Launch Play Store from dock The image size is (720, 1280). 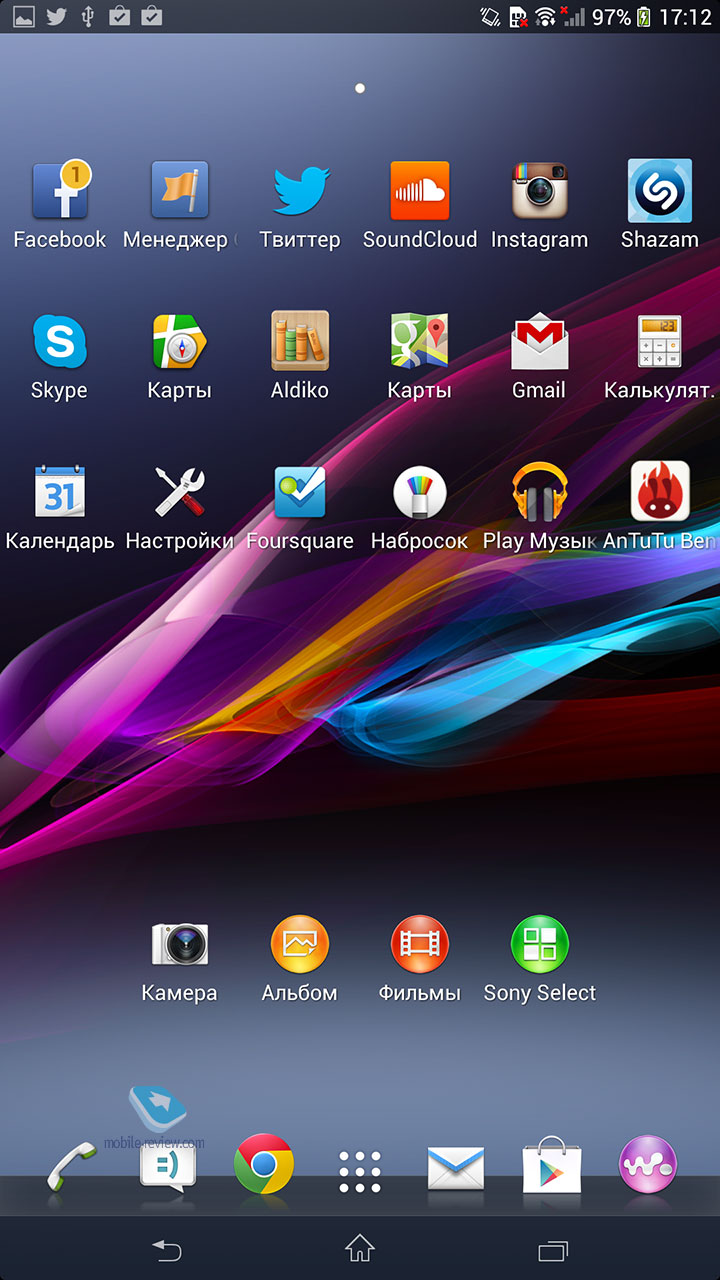point(552,1165)
